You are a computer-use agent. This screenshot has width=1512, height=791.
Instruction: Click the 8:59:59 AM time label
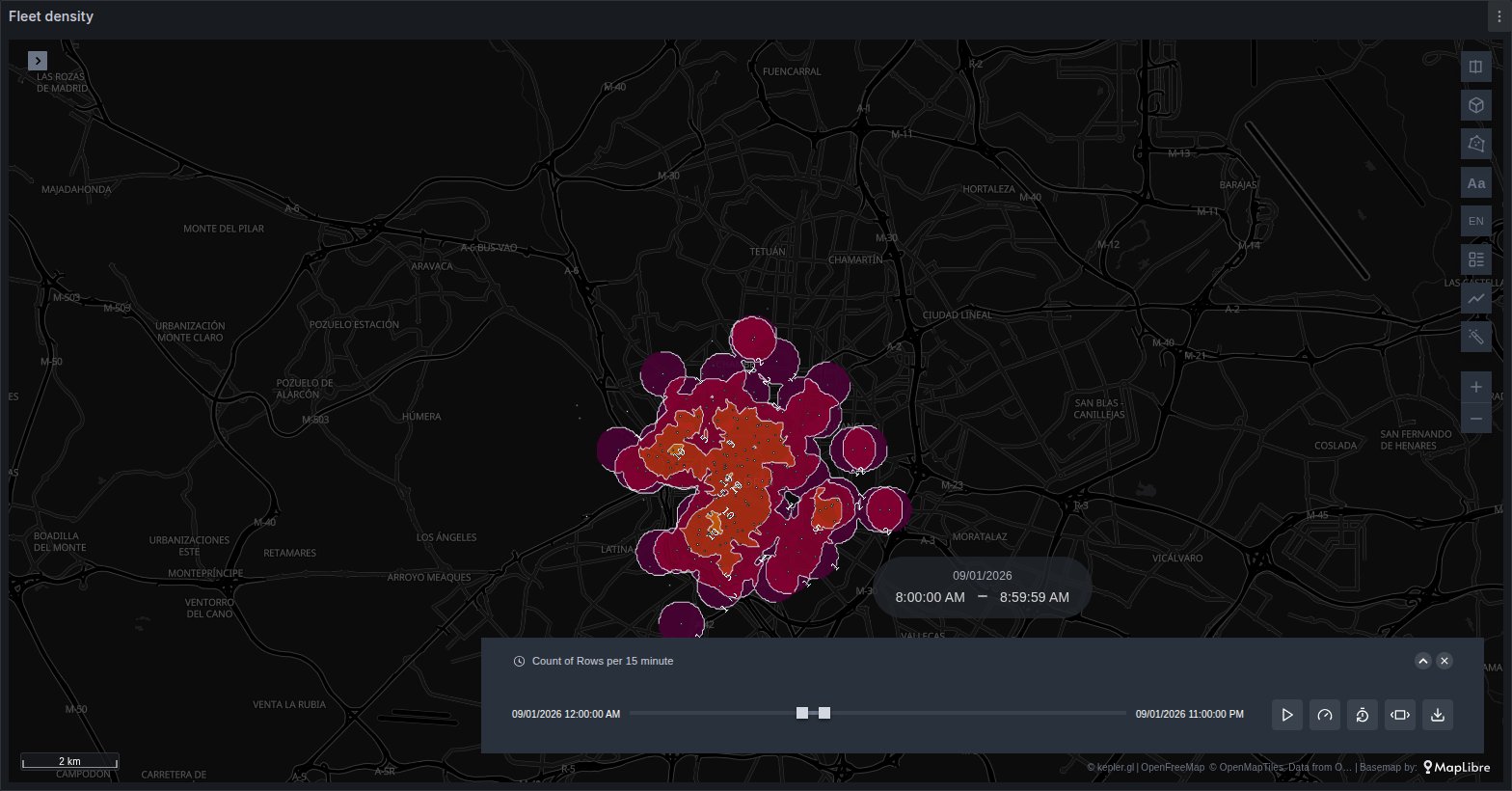pos(1035,597)
